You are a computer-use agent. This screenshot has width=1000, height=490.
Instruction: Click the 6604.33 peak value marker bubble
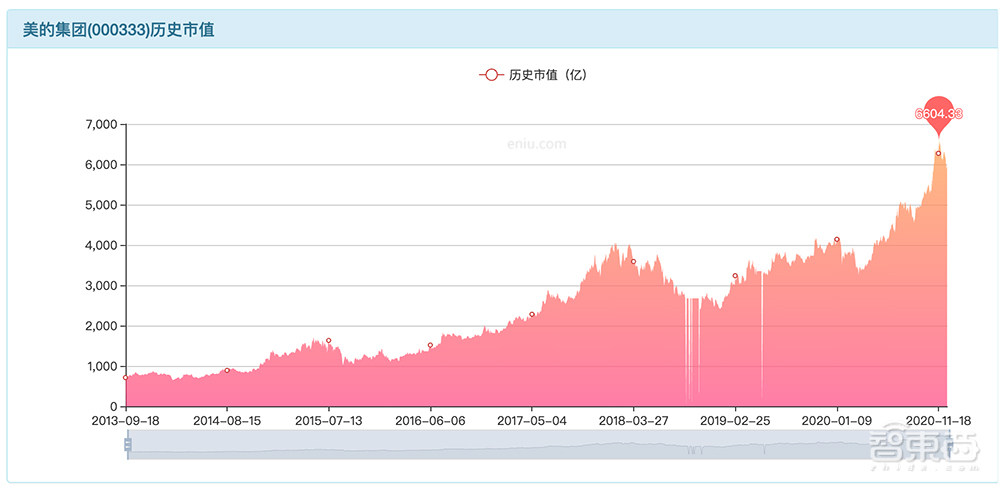click(x=938, y=112)
